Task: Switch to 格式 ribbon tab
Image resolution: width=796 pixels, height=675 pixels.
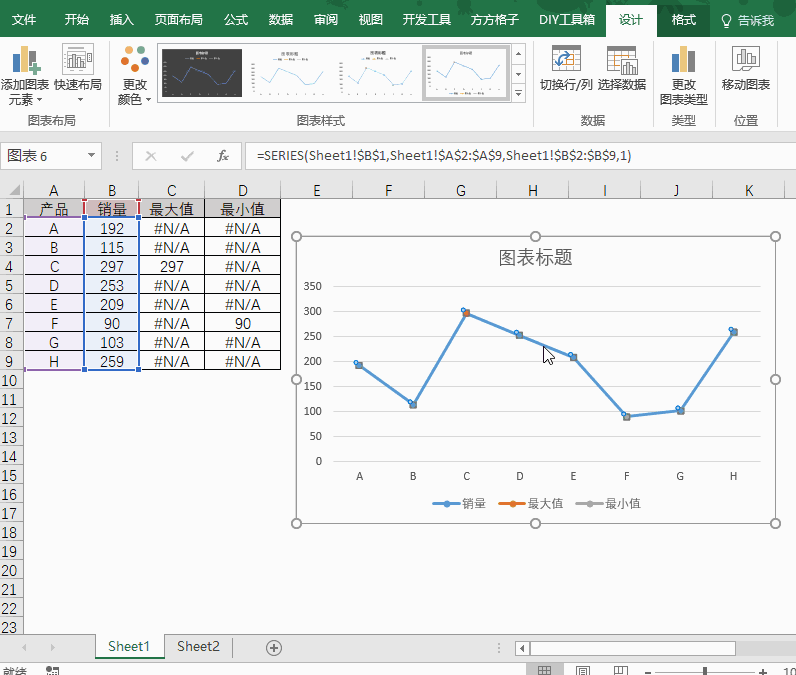Action: coord(683,20)
